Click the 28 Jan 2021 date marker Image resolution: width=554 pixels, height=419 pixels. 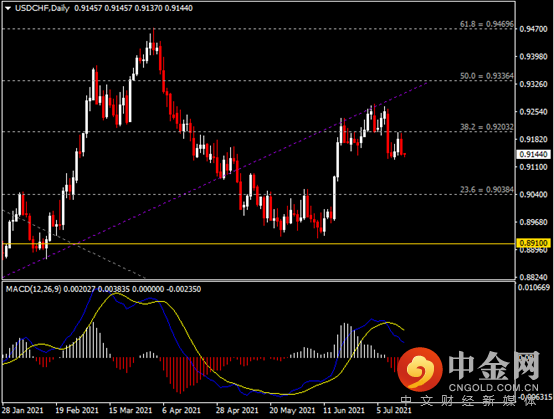[22, 411]
